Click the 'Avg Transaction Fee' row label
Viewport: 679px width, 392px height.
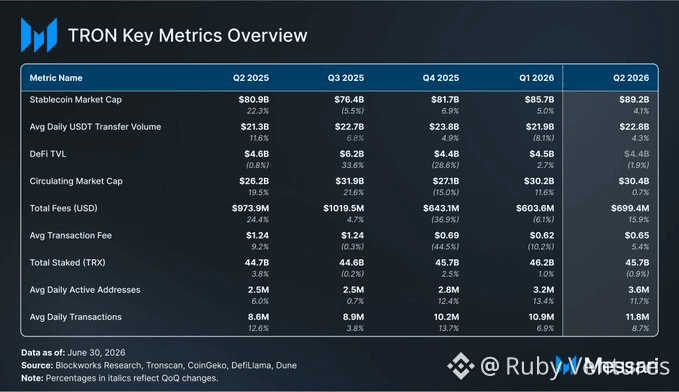pos(71,236)
